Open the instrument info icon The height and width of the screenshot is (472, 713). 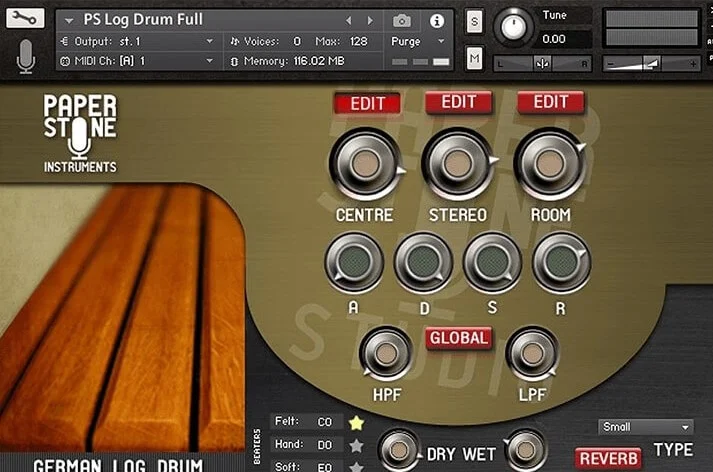click(437, 20)
